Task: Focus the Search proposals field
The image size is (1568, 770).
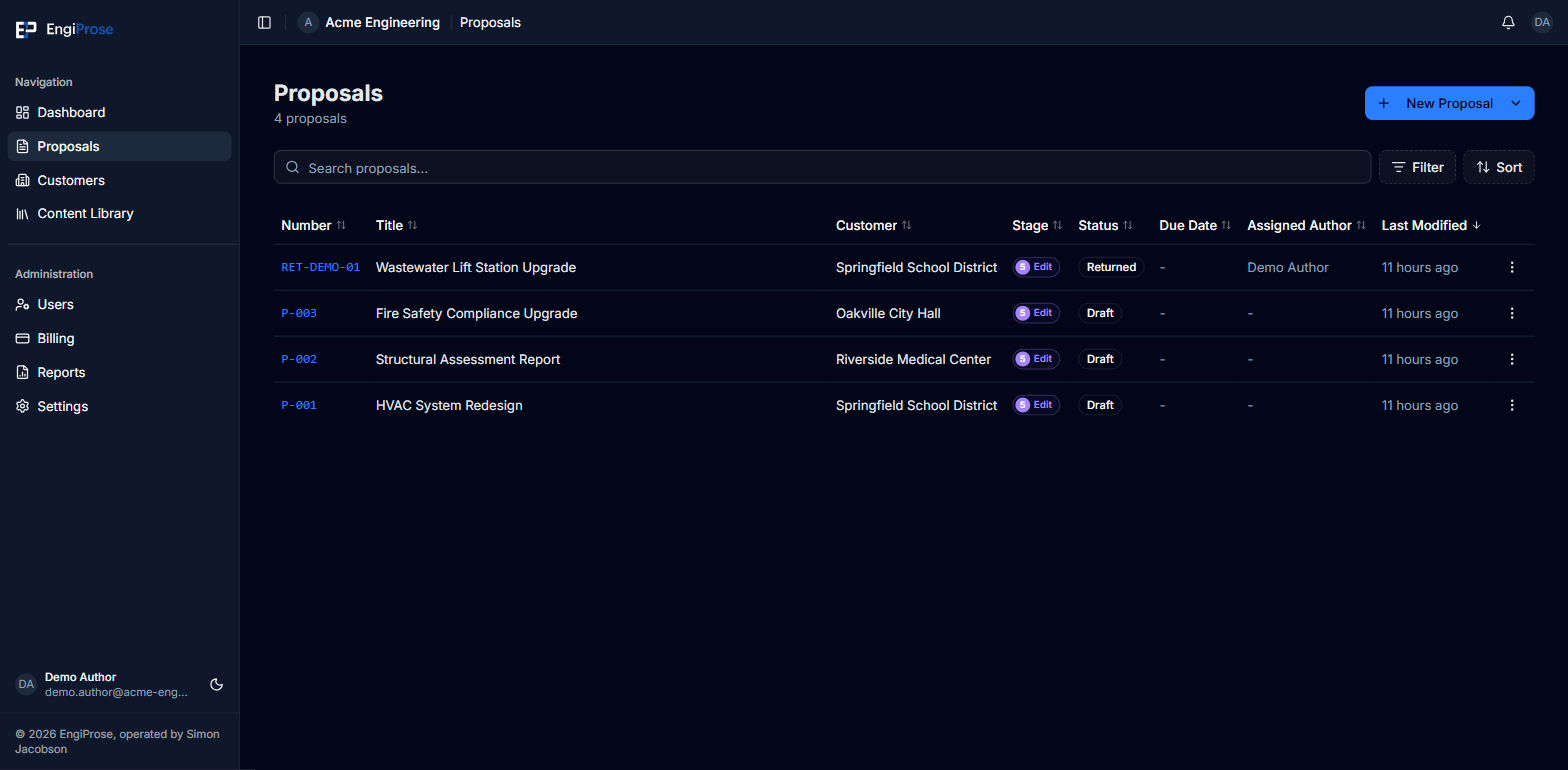Action: 822,167
